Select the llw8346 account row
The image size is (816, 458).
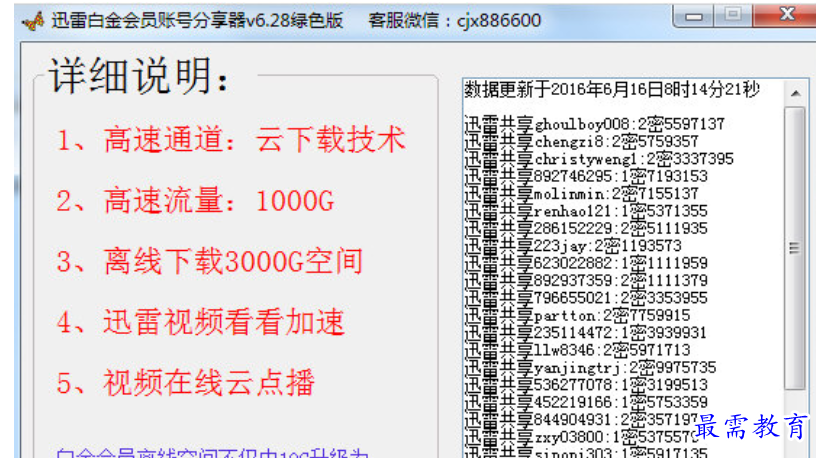(x=577, y=350)
